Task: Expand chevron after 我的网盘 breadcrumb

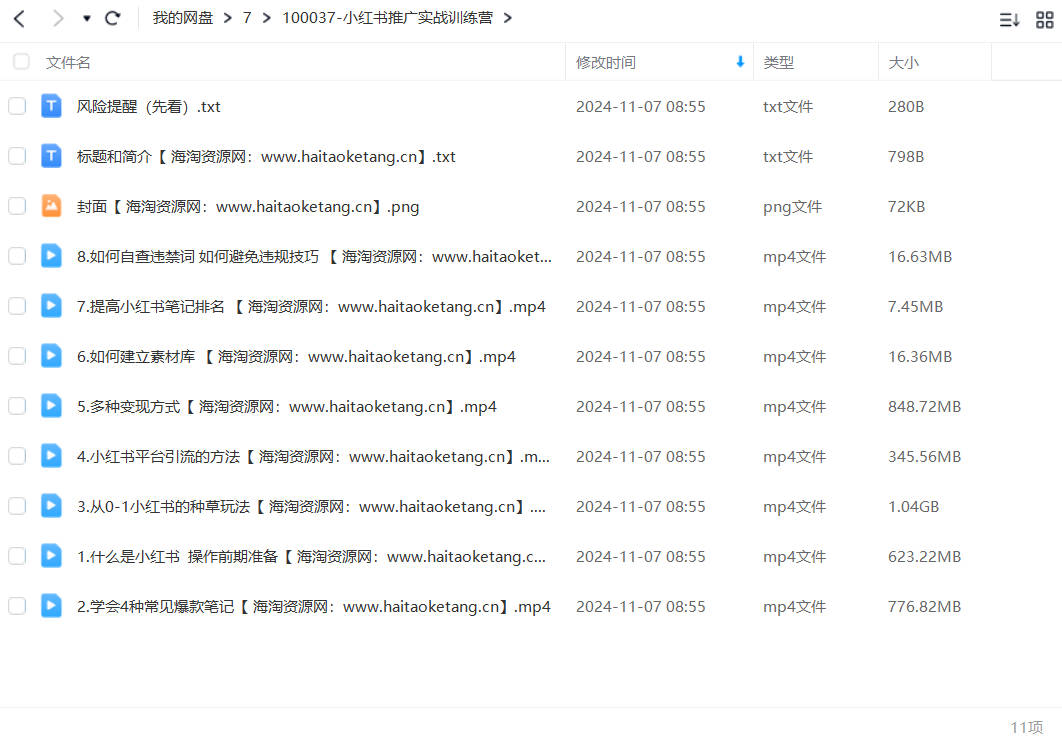Action: (x=228, y=18)
